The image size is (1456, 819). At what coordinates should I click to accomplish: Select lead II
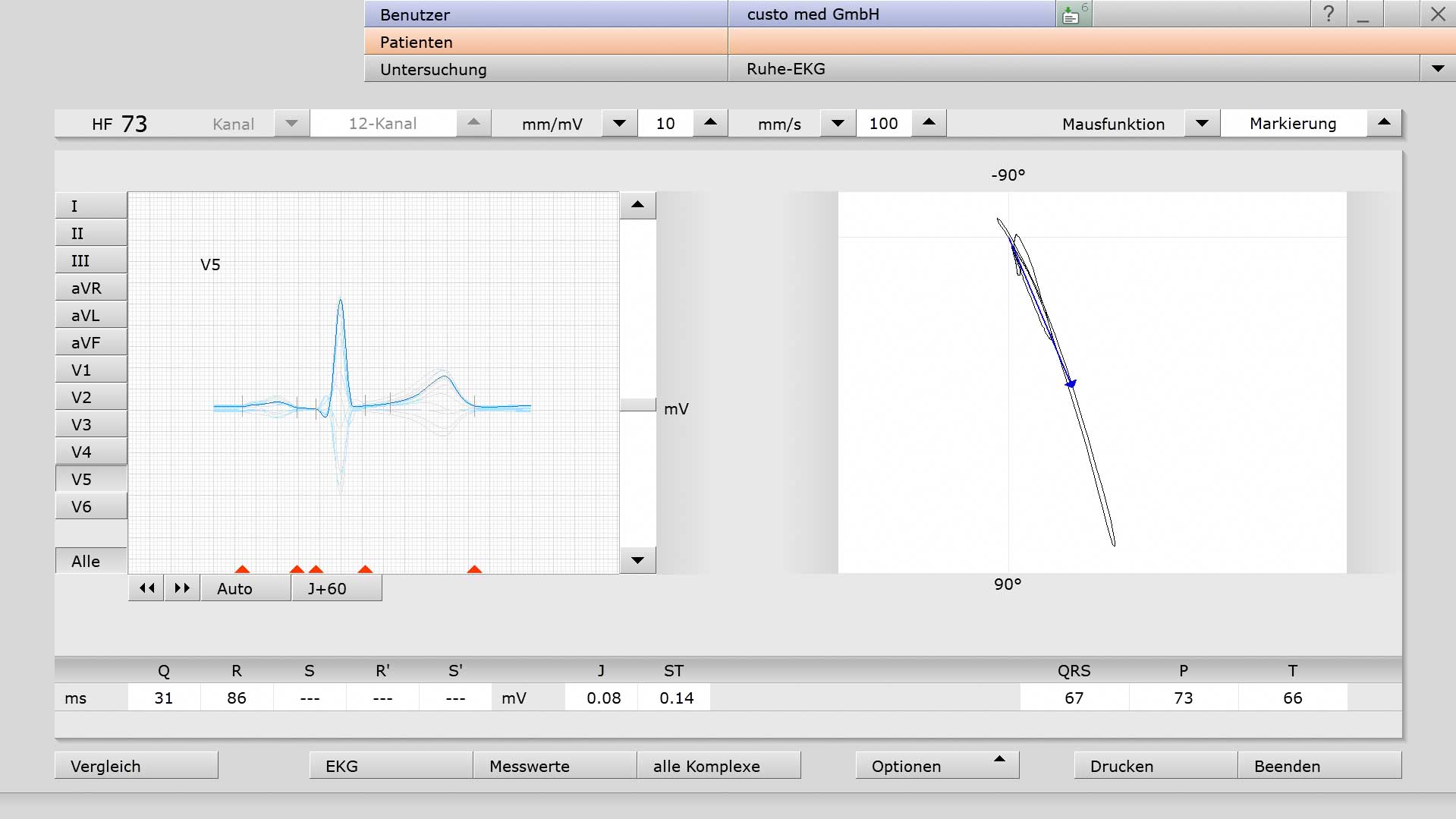tap(91, 233)
